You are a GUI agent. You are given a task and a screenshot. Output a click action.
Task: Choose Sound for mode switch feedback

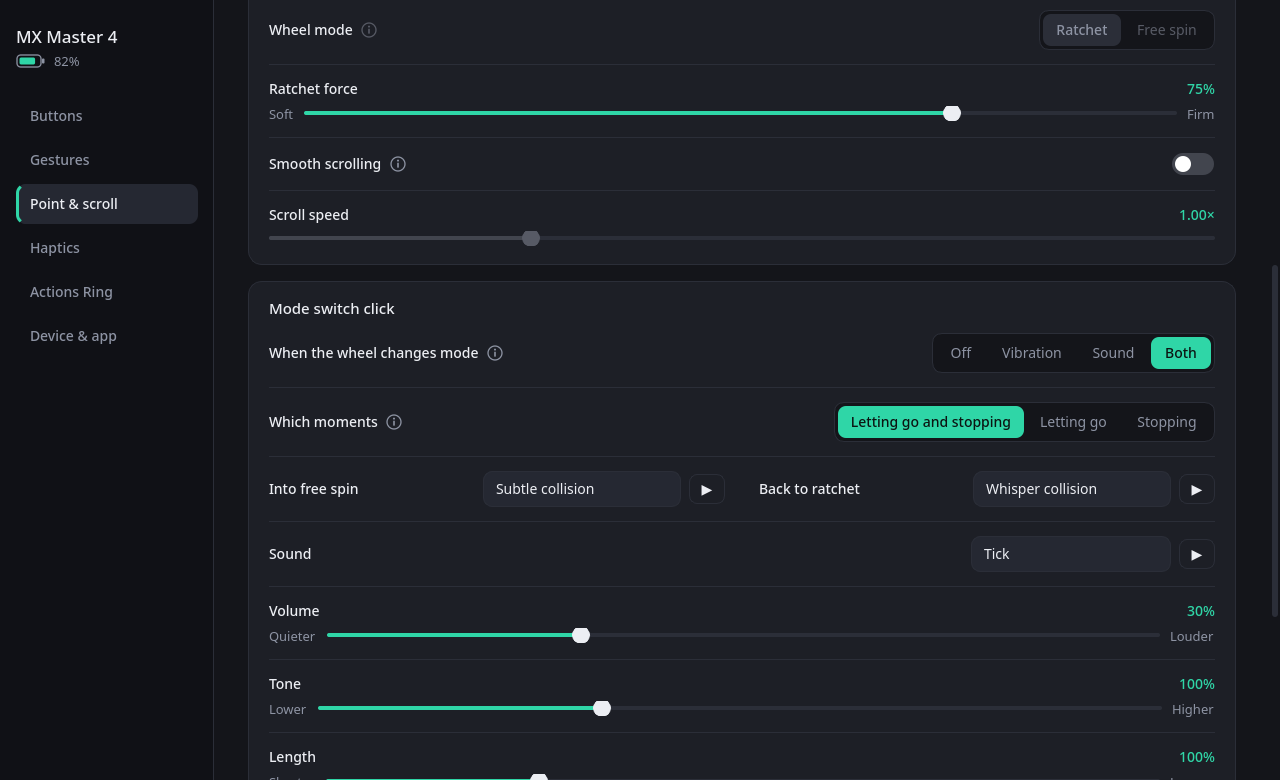pyautogui.click(x=1113, y=353)
